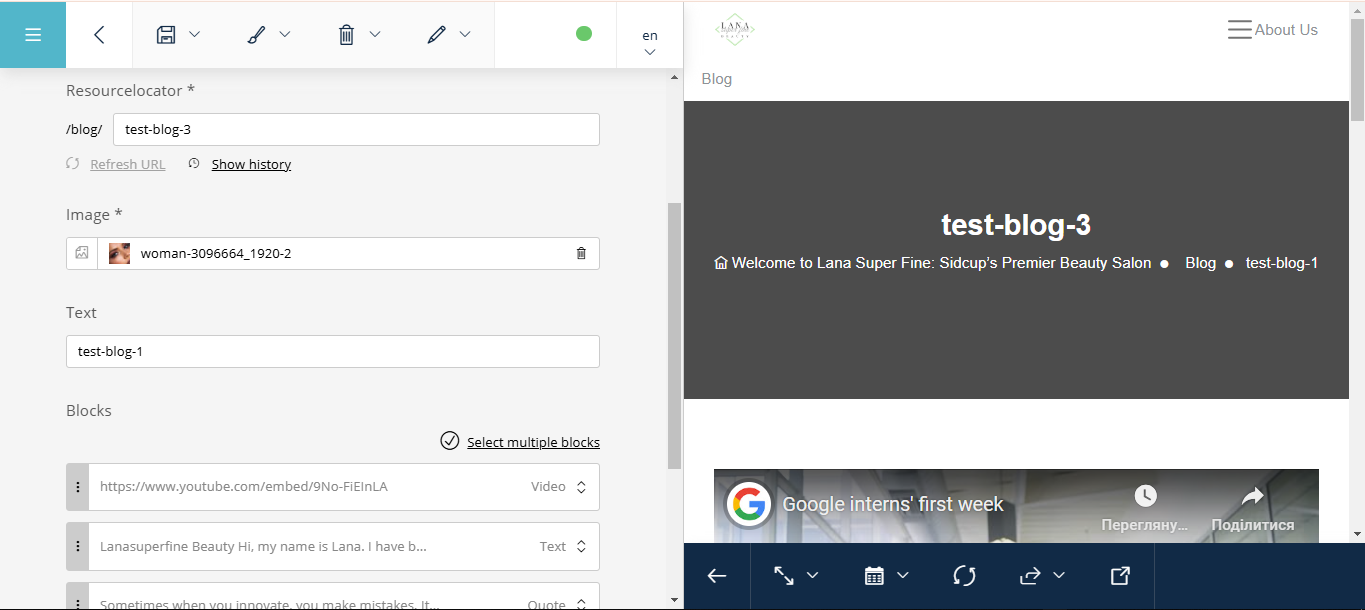
Task: Open the hamburger navigation menu
Action: (x=33, y=35)
